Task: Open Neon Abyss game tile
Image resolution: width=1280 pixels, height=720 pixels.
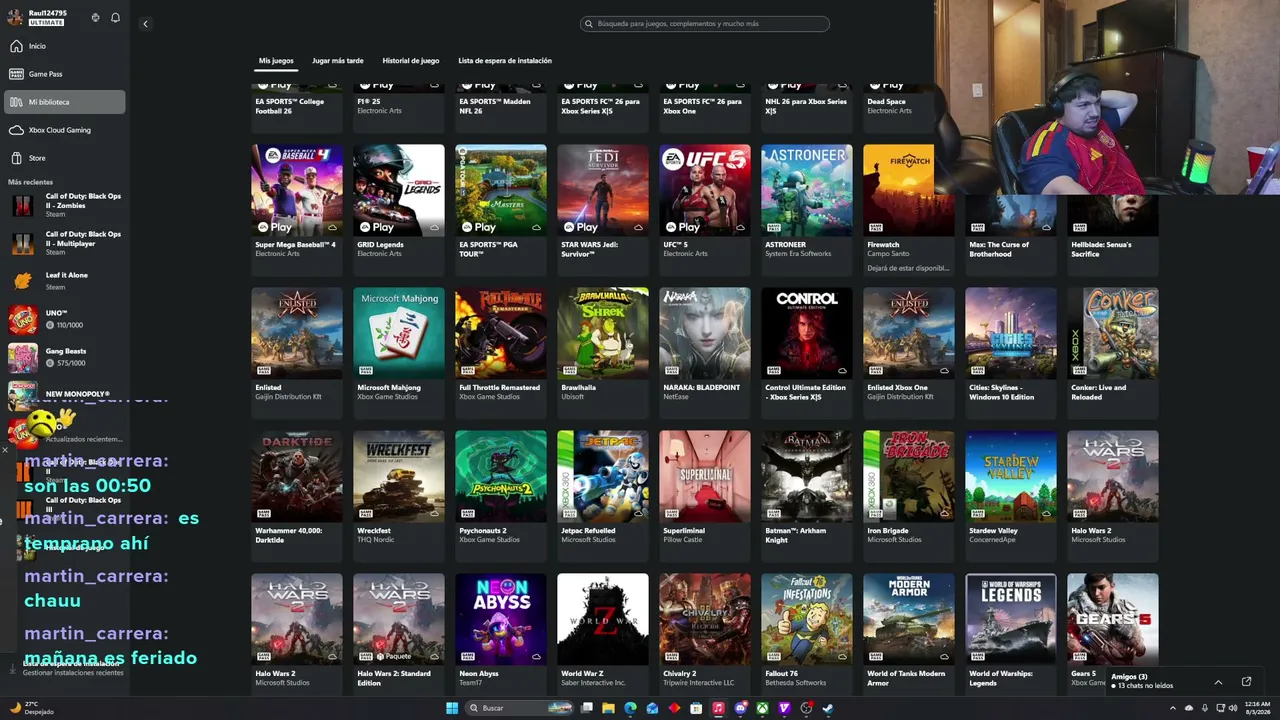Action: pyautogui.click(x=501, y=633)
